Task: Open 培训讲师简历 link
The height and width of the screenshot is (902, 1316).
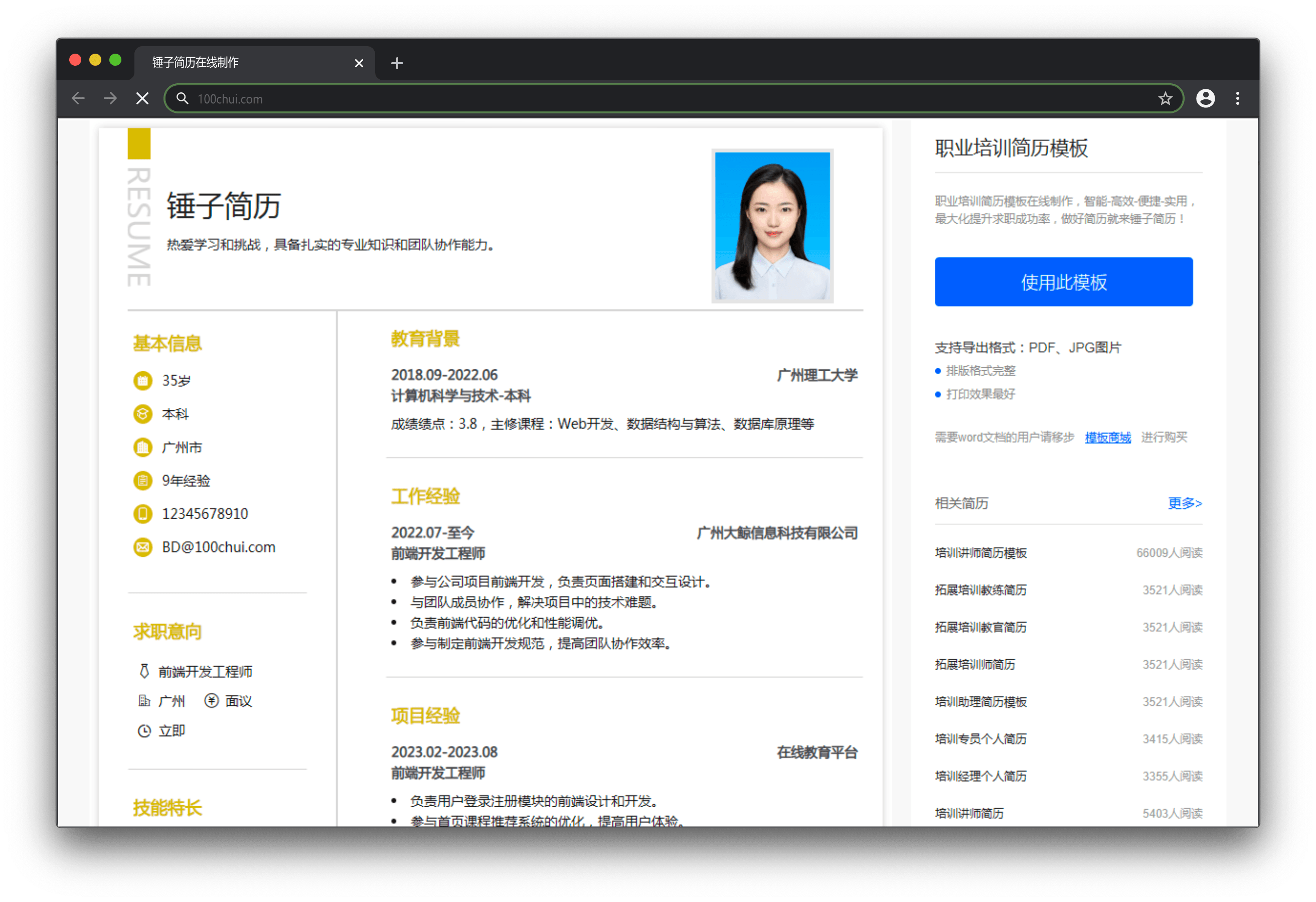Action: pyautogui.click(x=969, y=814)
